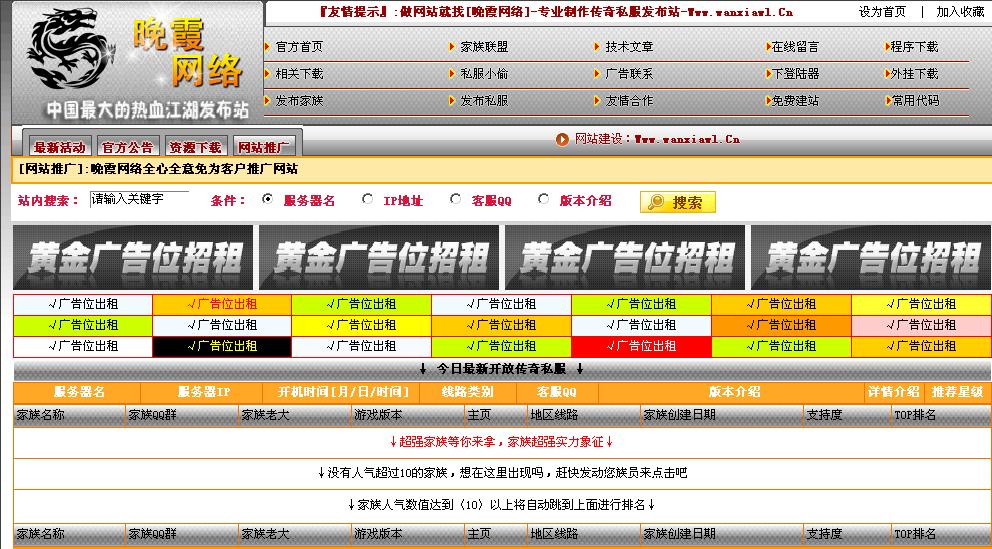This screenshot has height=549, width=992.
Task: Click the orange circle arrow beside 网站建设
Action: 563,140
